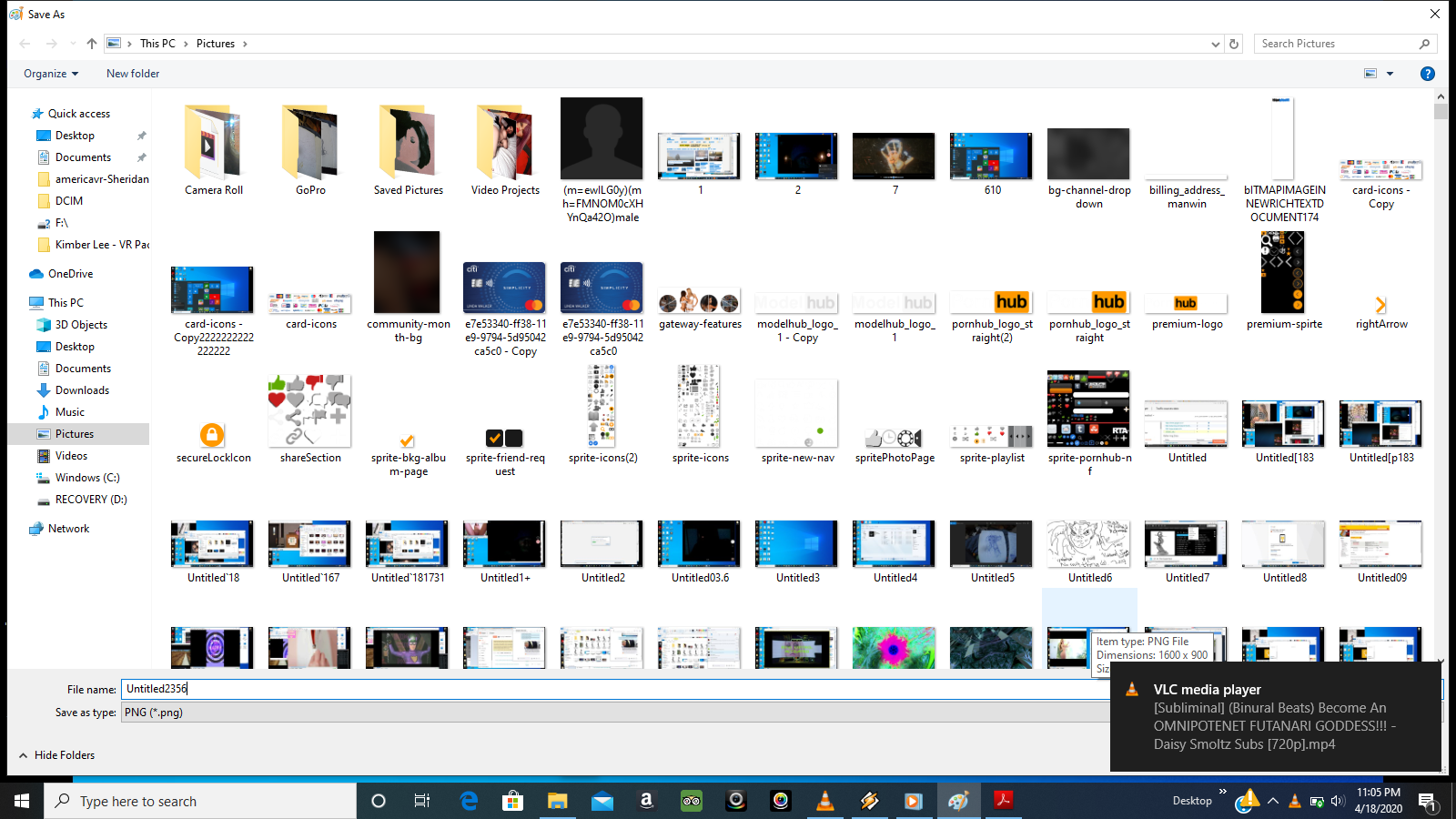Image resolution: width=1456 pixels, height=819 pixels.
Task: Open DCIM folder in Quick access
Action: (68, 201)
